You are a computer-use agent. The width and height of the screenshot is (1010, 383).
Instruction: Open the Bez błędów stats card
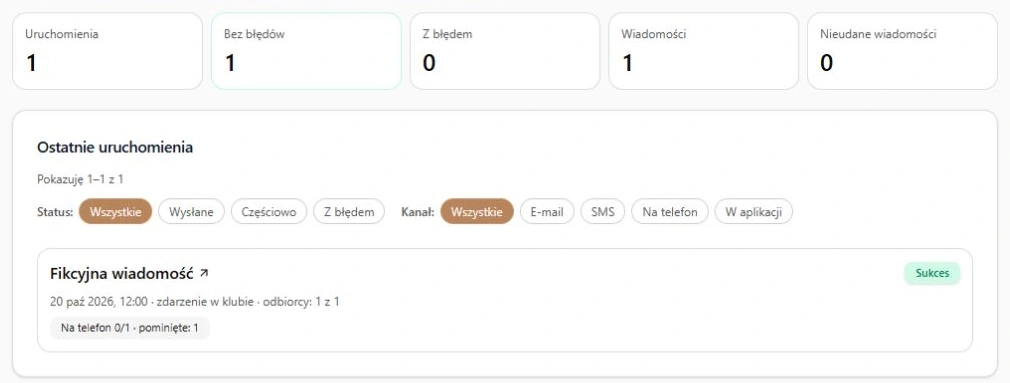pos(306,51)
